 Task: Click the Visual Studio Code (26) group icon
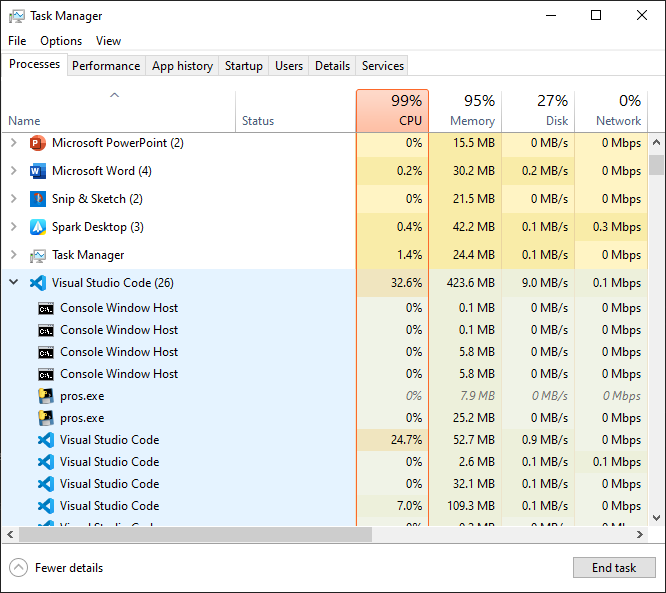coord(38,283)
